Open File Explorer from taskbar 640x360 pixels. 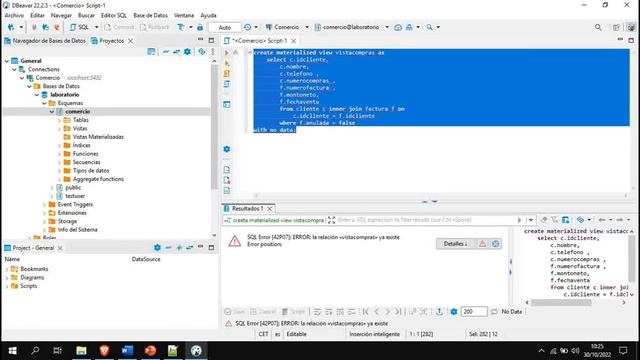tap(81, 351)
